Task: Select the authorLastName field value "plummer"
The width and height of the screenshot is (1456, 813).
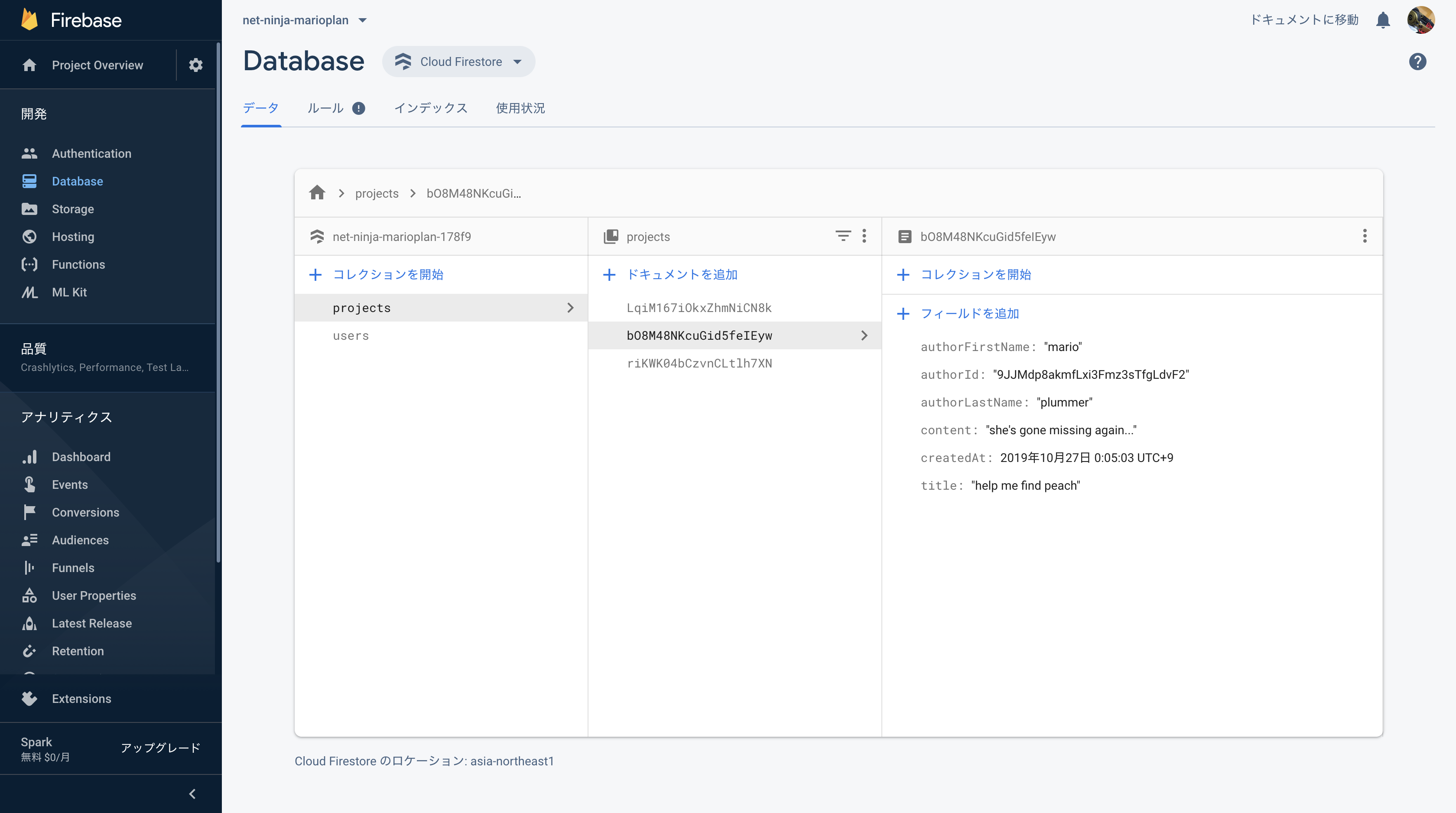Action: point(1064,402)
